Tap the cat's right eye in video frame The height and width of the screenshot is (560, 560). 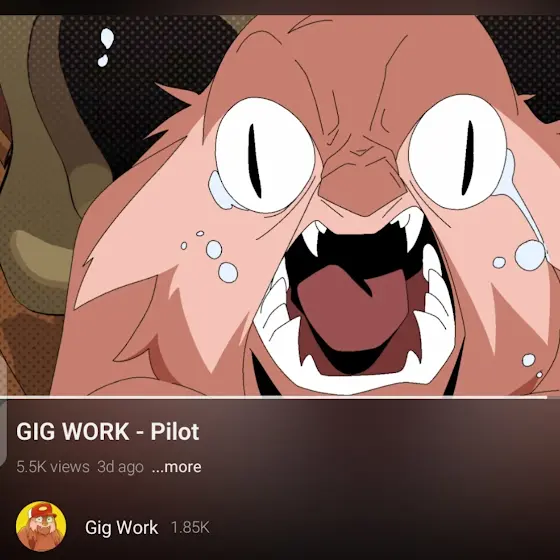point(458,152)
